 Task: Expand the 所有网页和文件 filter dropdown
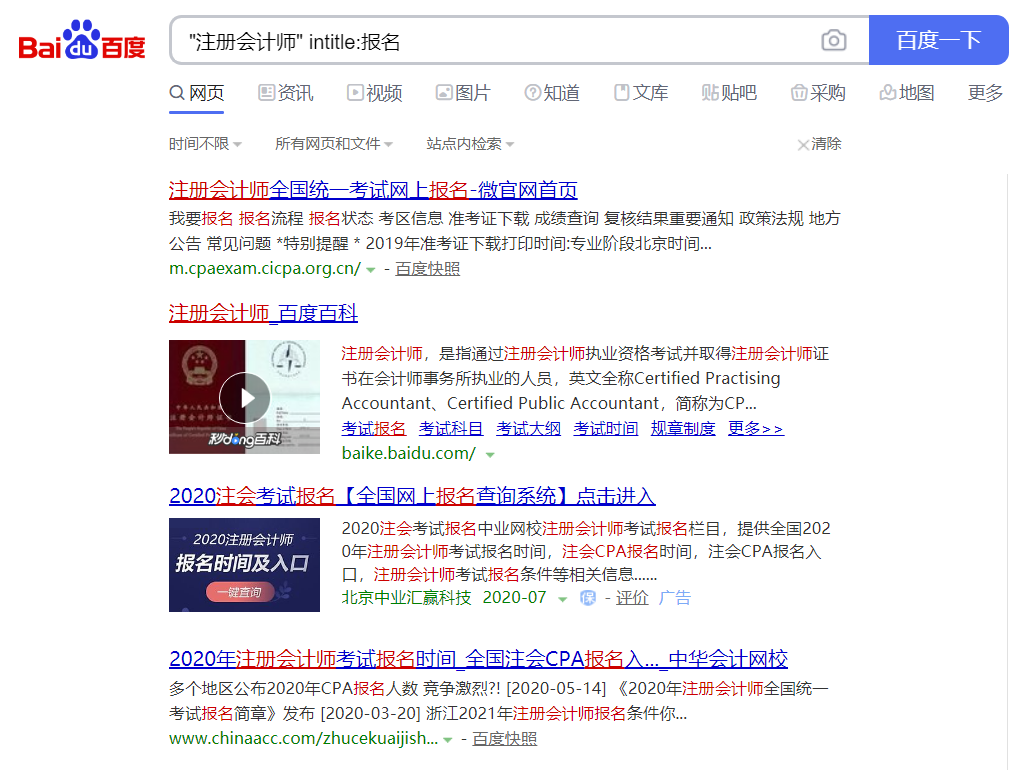333,143
